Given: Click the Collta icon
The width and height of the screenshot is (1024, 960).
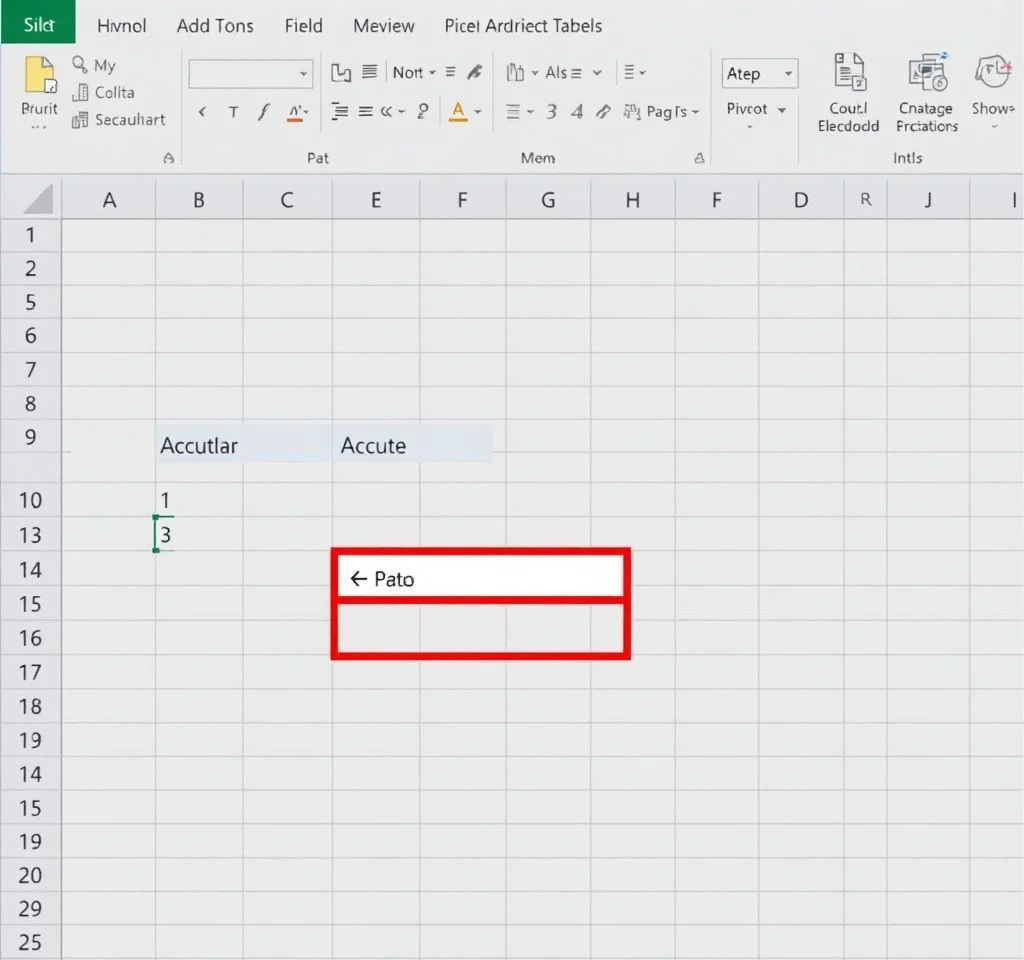Looking at the screenshot, I should 81,92.
